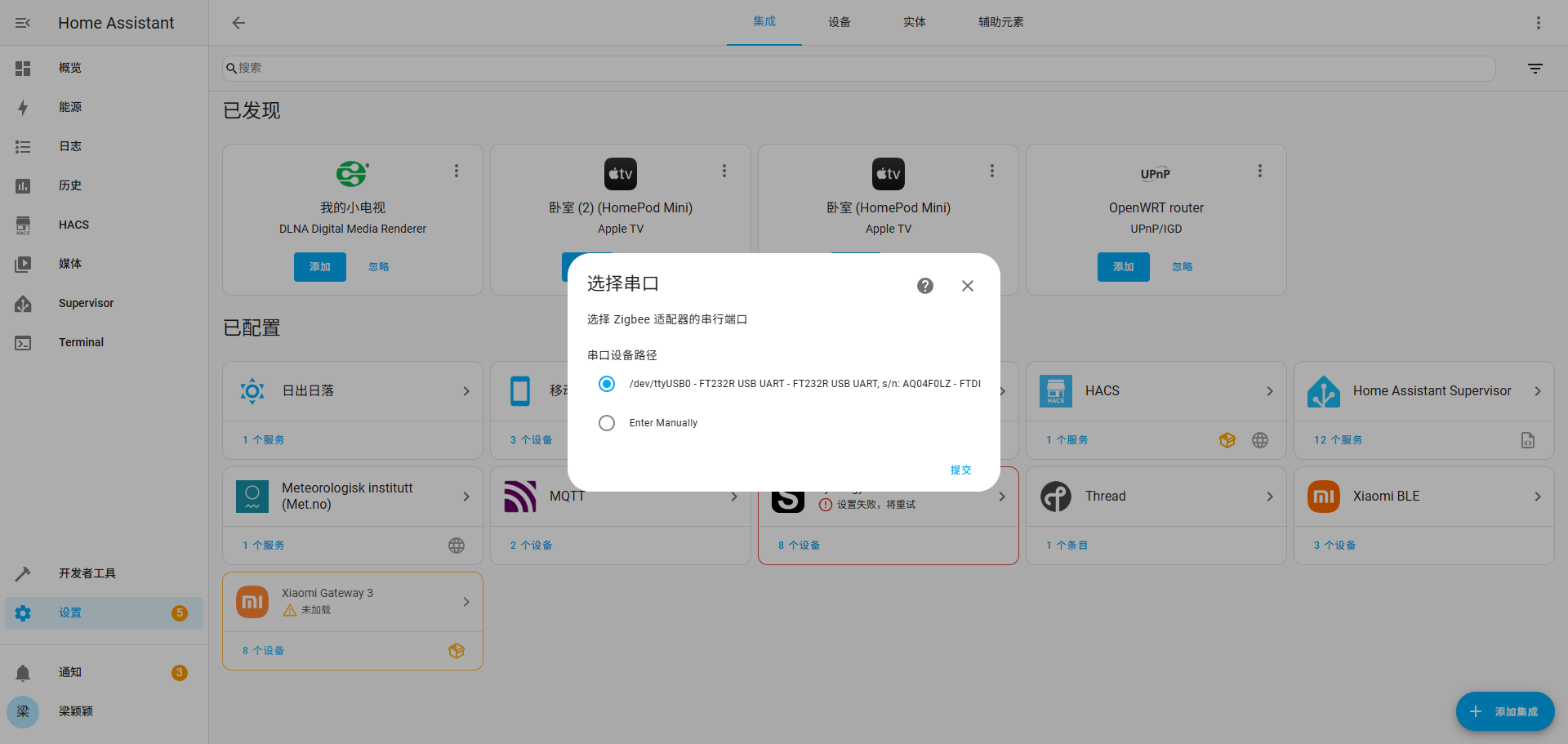
Task: Expand the Thread integration card
Action: point(1269,496)
